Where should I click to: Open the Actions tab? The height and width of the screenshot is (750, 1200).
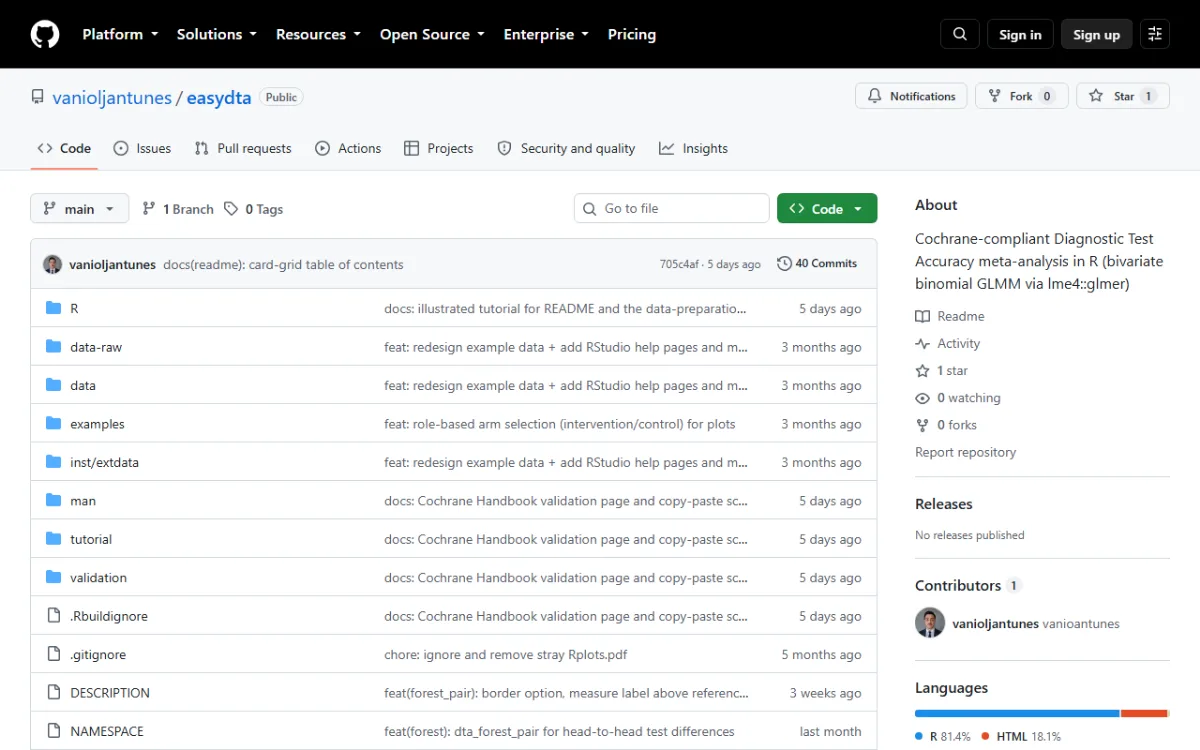348,148
